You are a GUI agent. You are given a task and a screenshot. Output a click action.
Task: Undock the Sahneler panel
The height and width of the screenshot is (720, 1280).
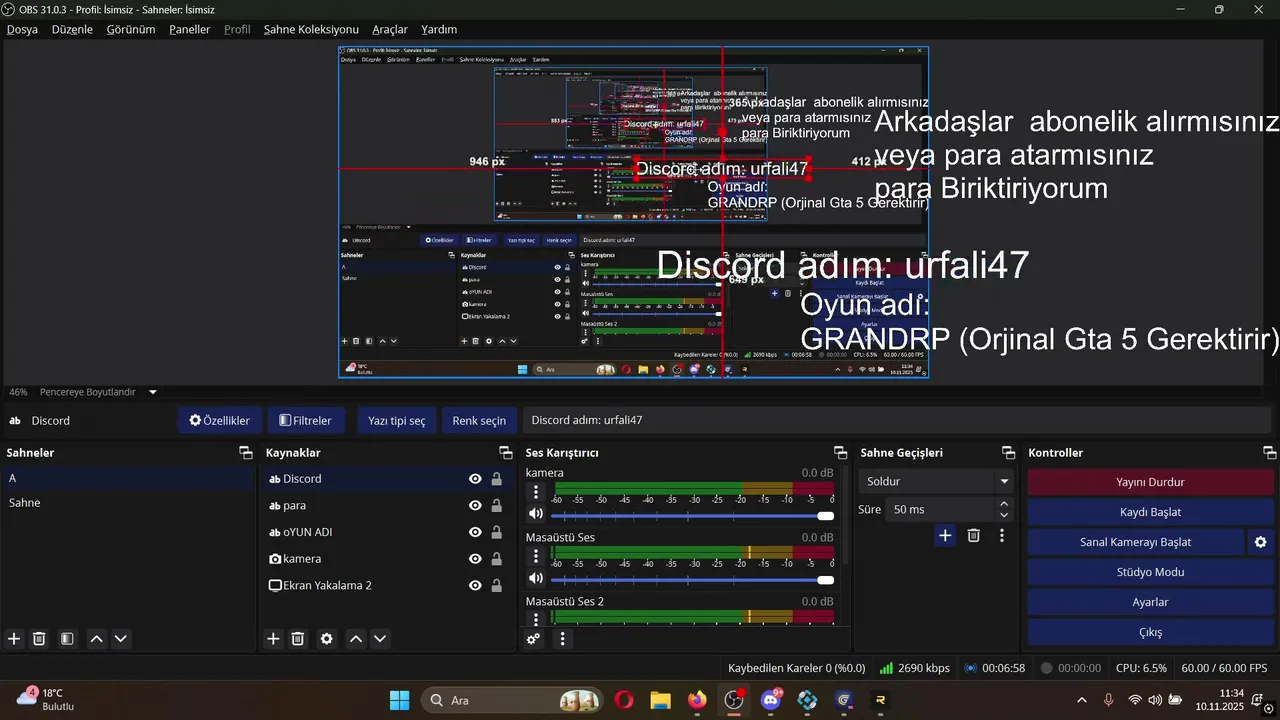coord(246,453)
